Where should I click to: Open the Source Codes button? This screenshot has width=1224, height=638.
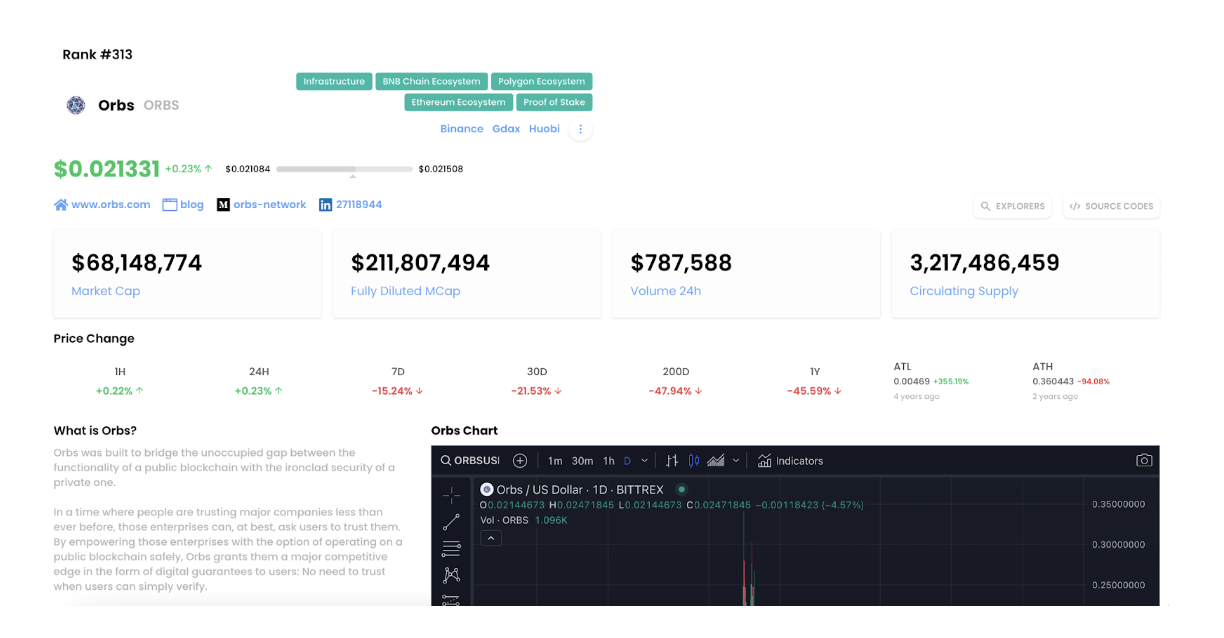click(1111, 206)
